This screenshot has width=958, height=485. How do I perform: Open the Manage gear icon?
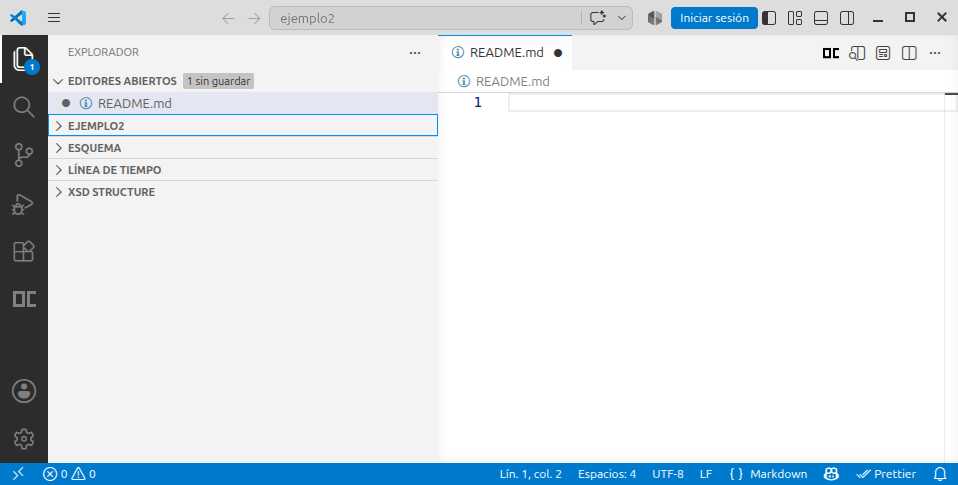[24, 439]
